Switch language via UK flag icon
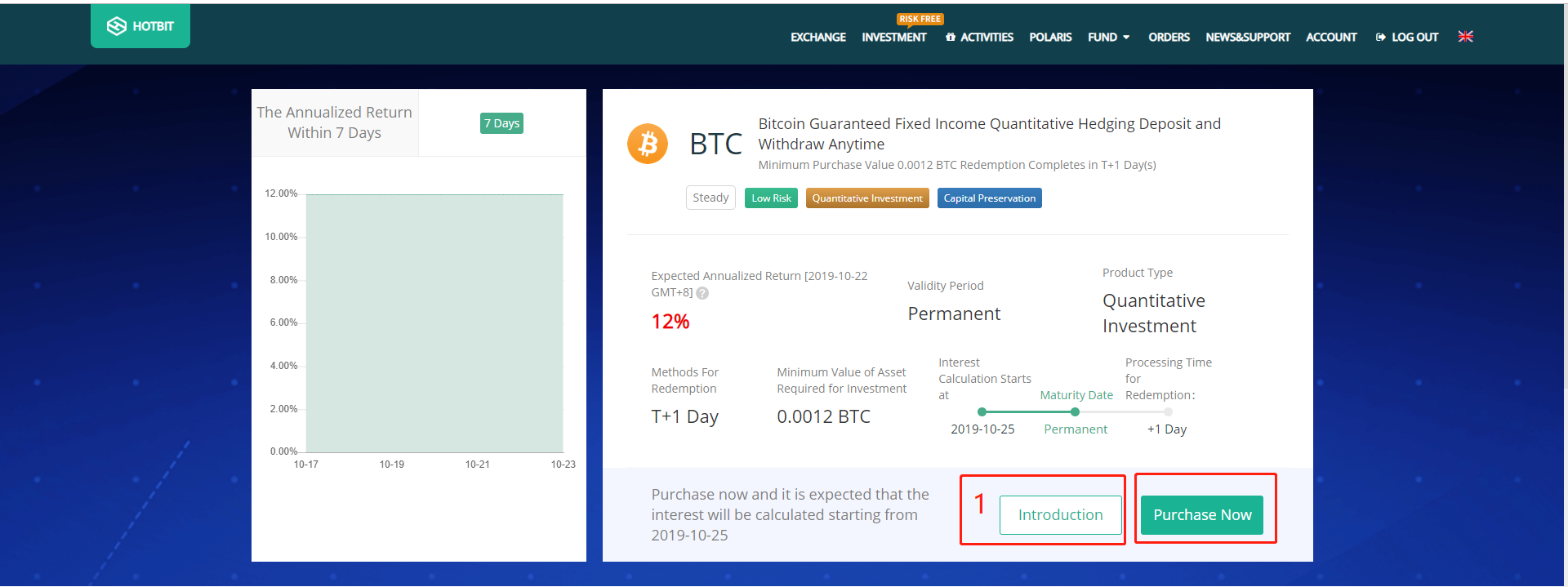 click(1465, 37)
